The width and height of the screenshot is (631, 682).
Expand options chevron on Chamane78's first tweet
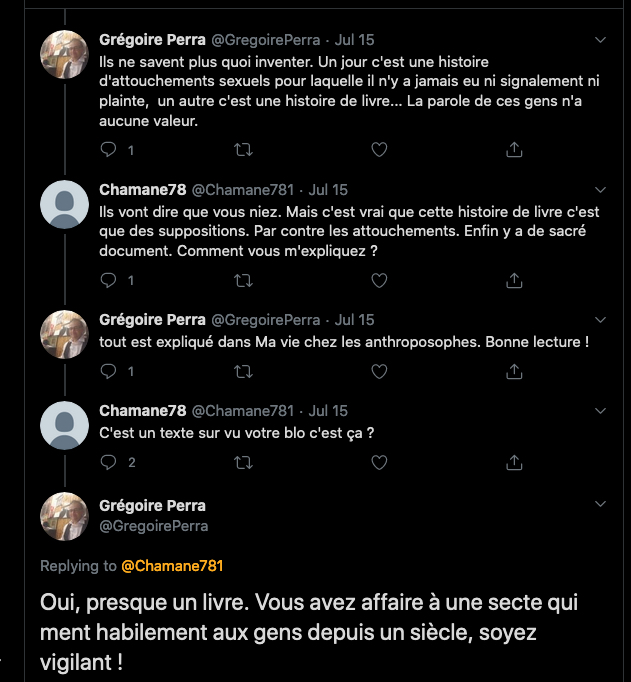(x=601, y=189)
